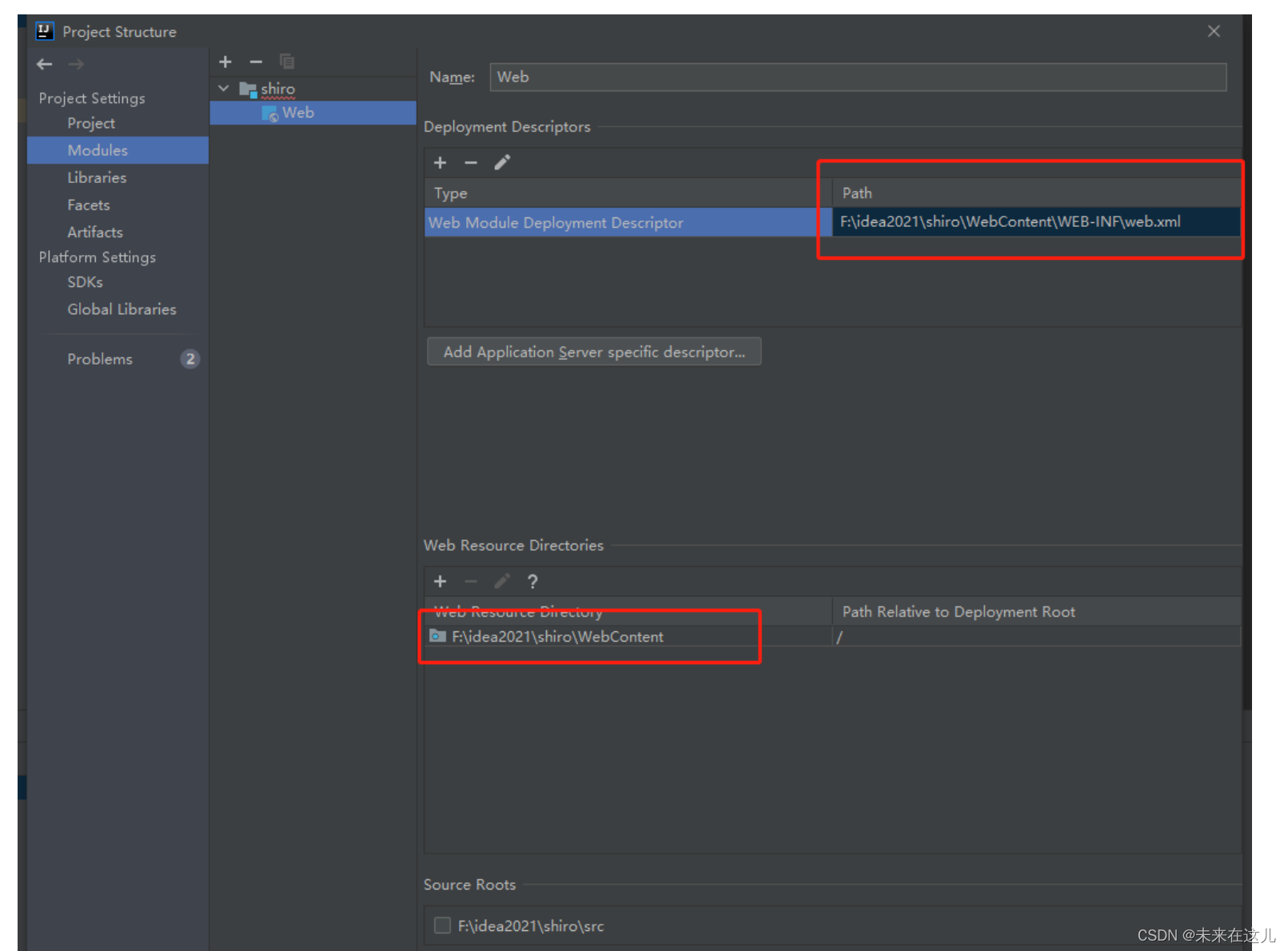Open the Libraries section
Screen dimensions: 1288x951
point(97,177)
